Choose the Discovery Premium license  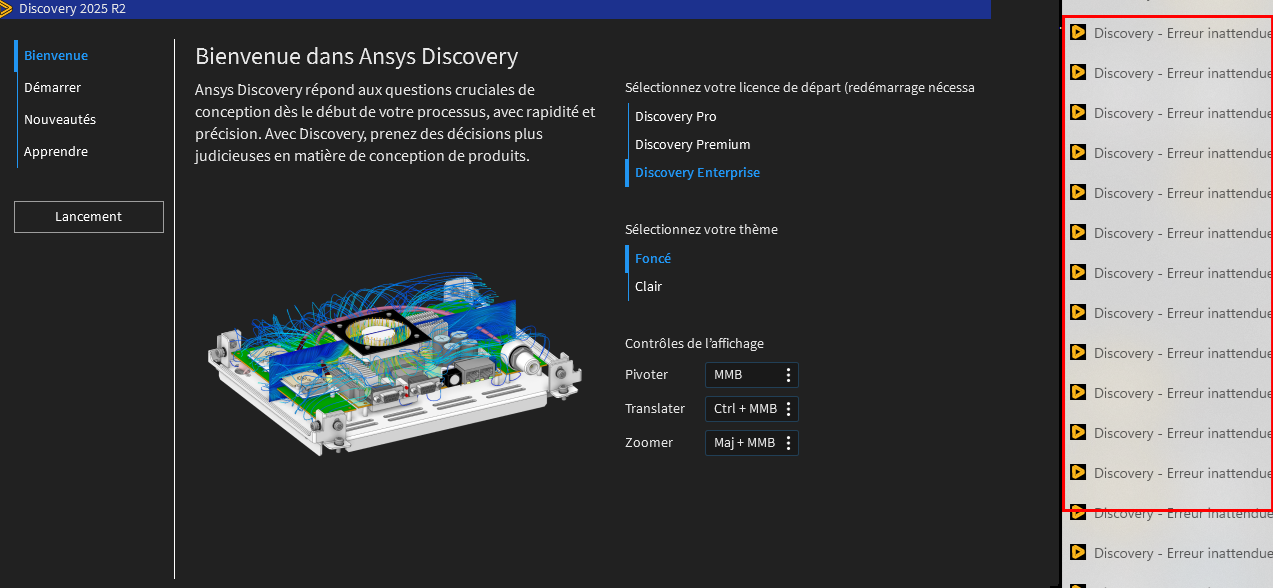coord(692,145)
